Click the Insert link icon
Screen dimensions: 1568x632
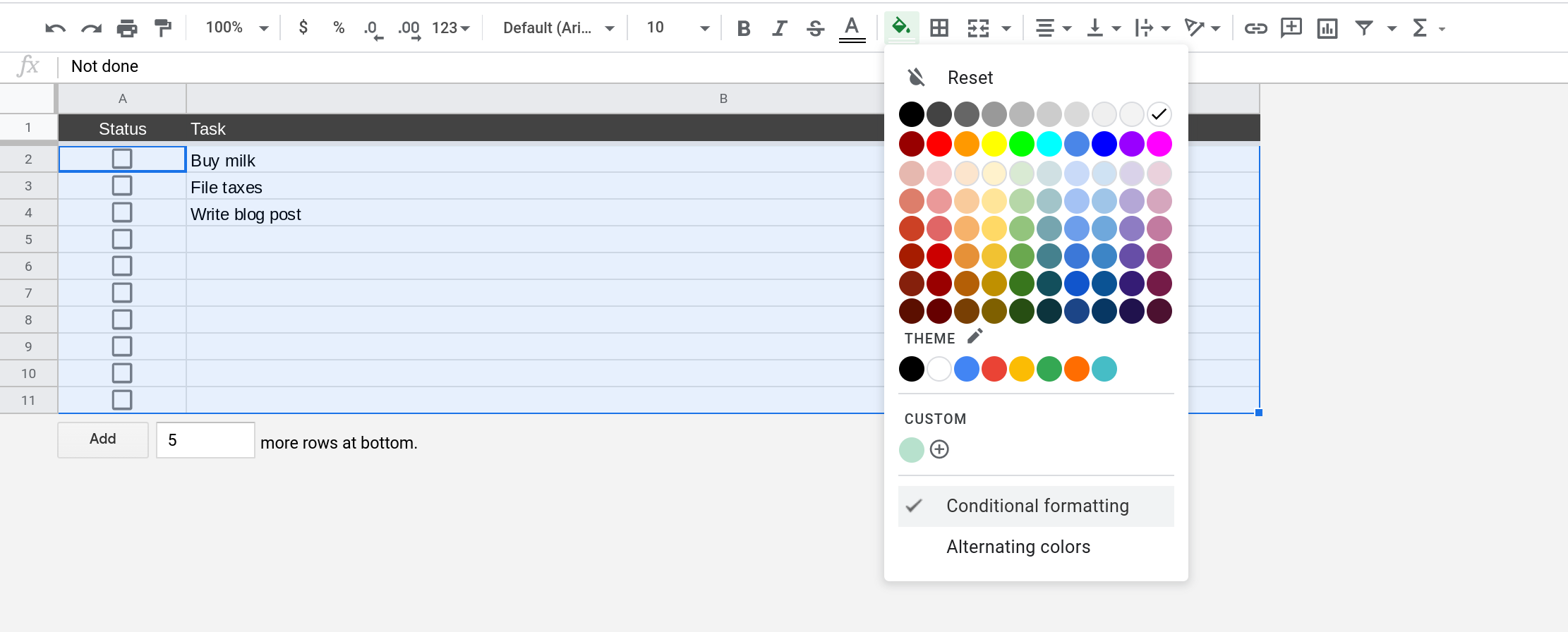click(x=1255, y=28)
